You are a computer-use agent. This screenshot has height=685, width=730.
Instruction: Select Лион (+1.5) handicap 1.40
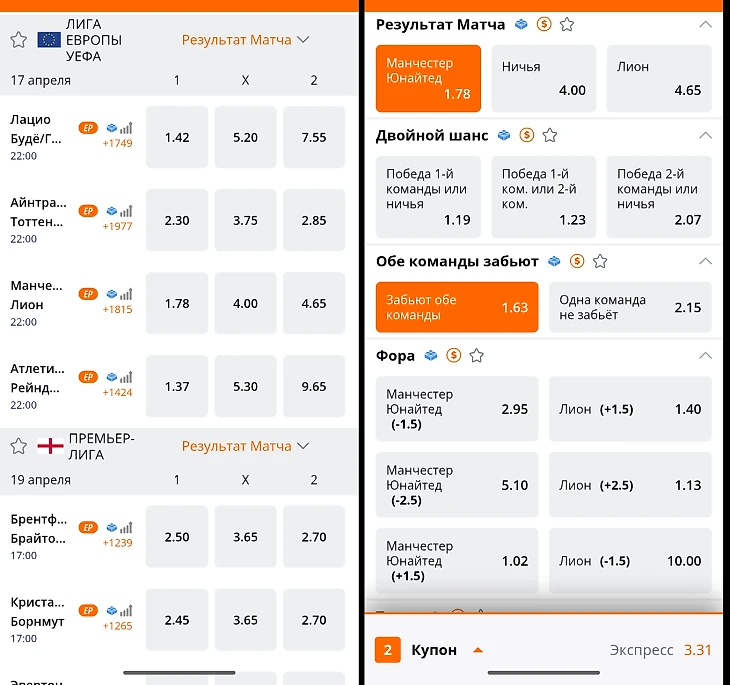(x=630, y=409)
